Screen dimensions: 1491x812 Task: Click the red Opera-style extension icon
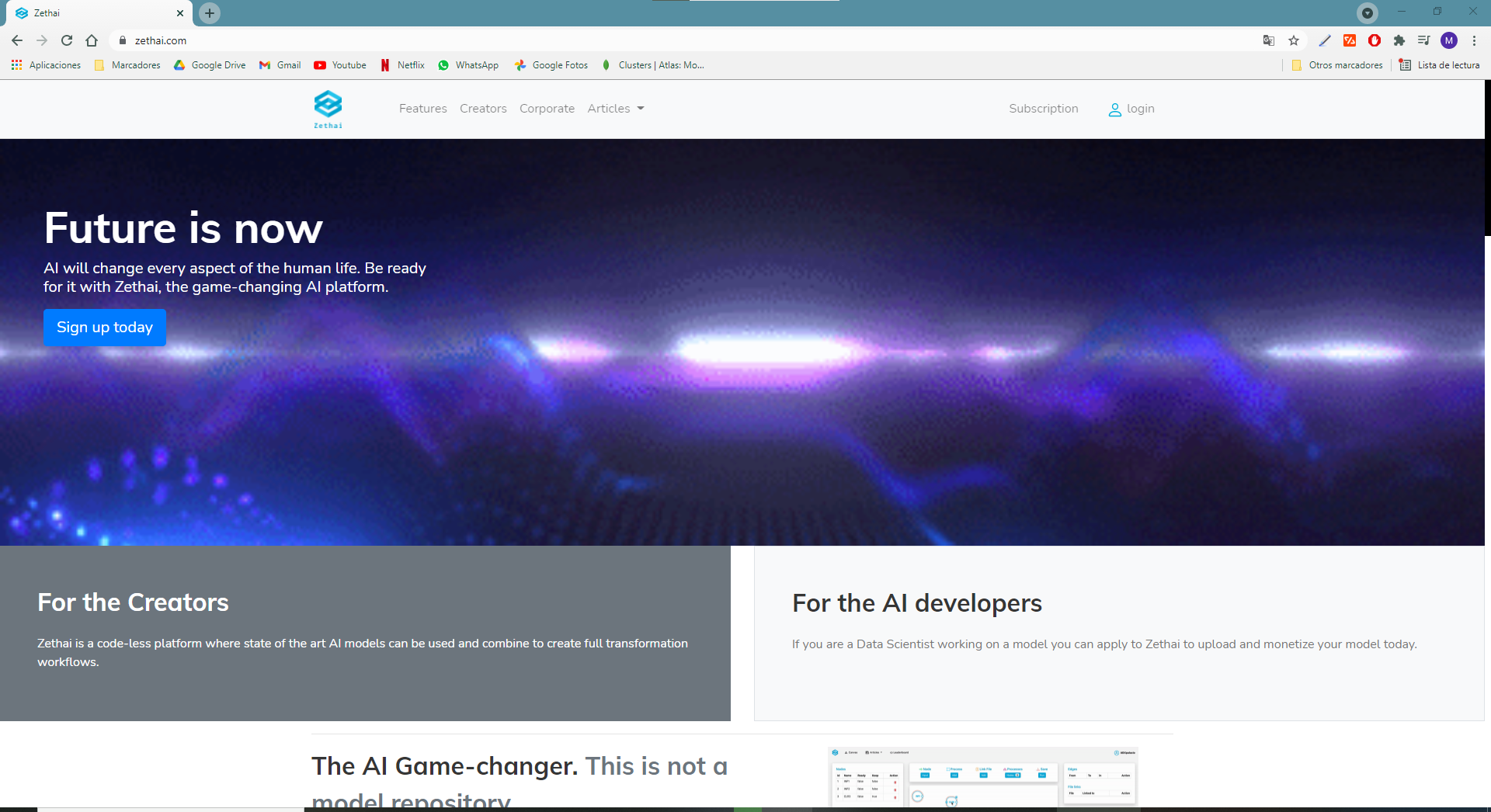[x=1375, y=40]
